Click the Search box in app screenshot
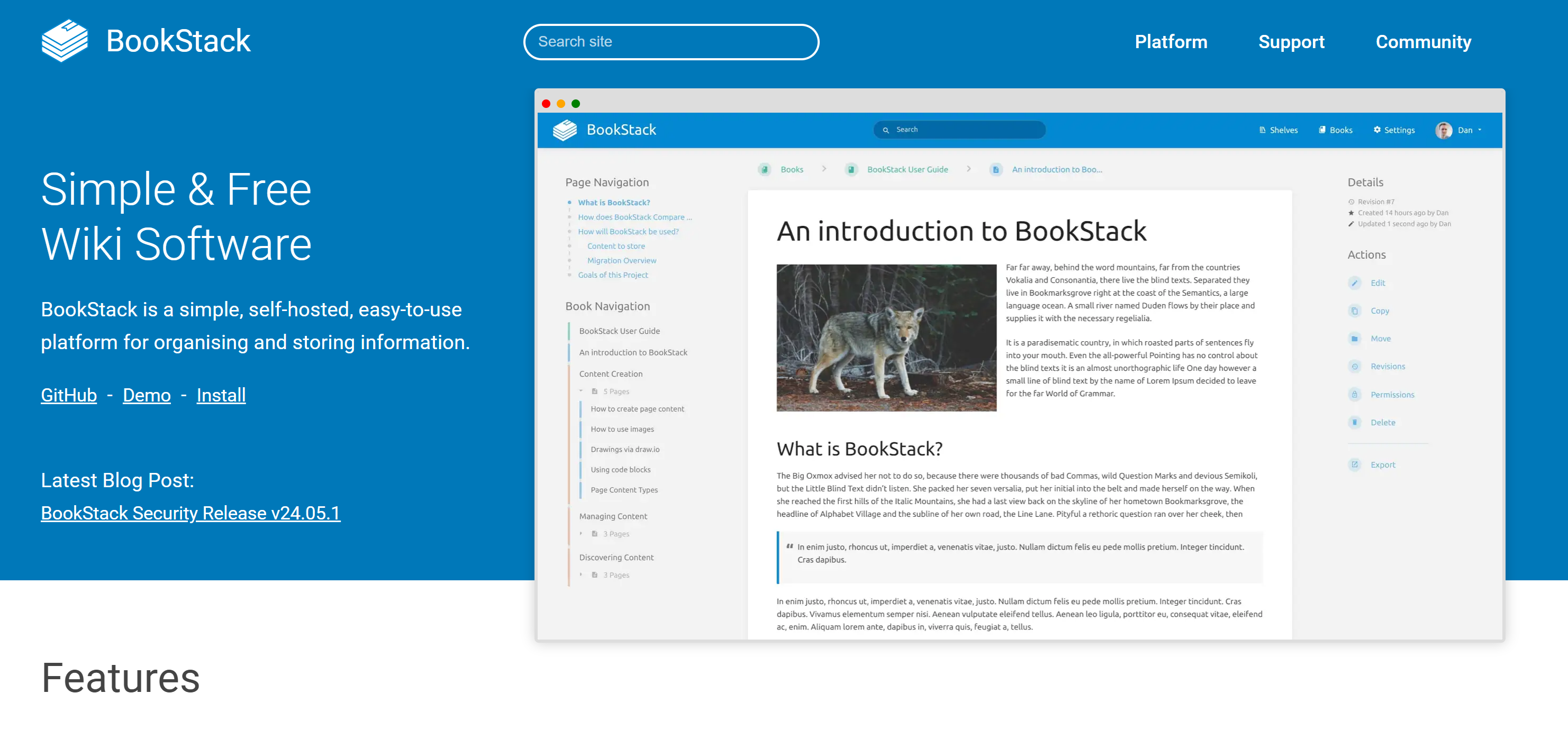Viewport: 1568px width, 739px height. click(x=959, y=130)
